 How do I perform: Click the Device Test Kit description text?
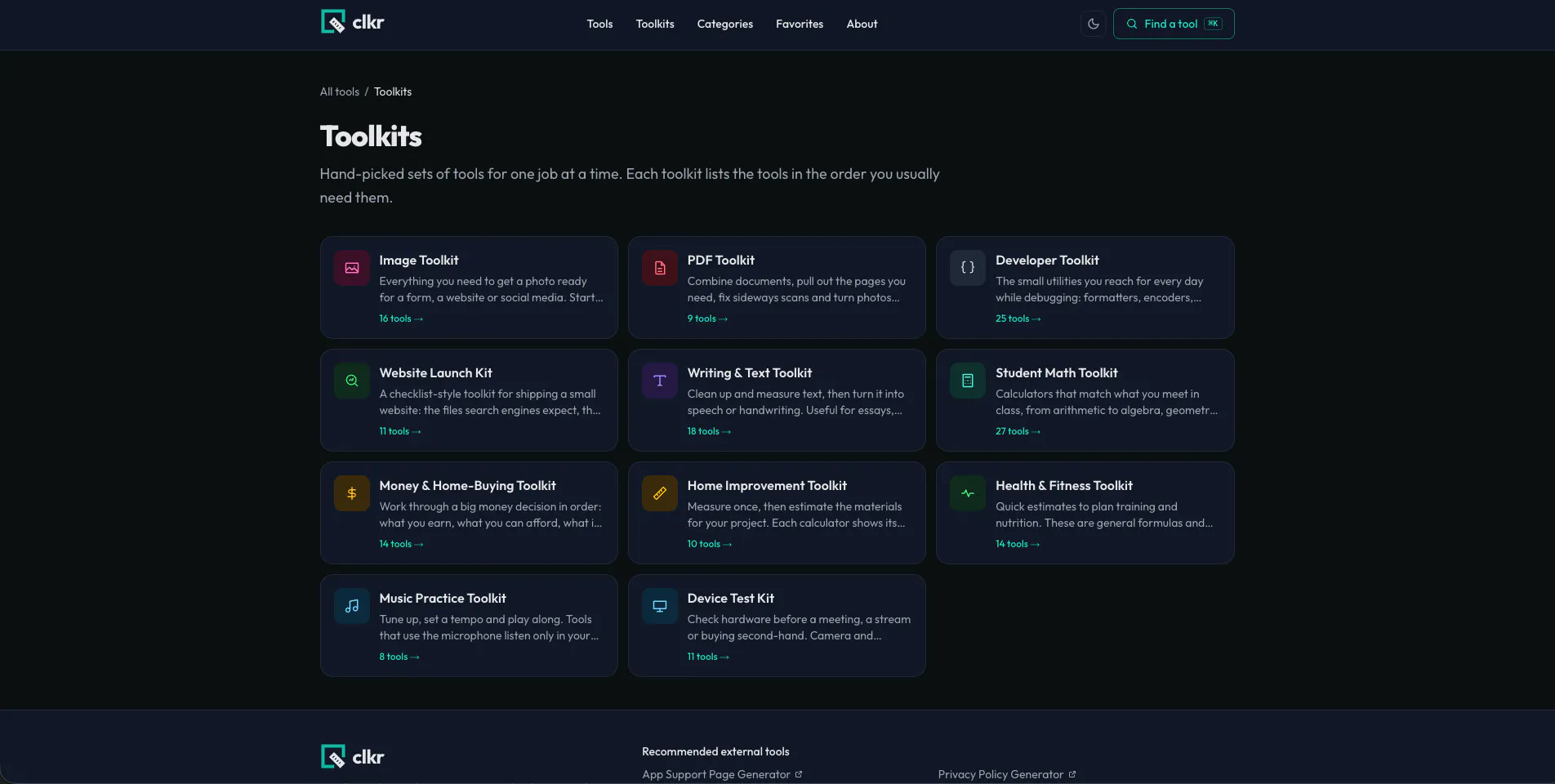[x=800, y=627]
